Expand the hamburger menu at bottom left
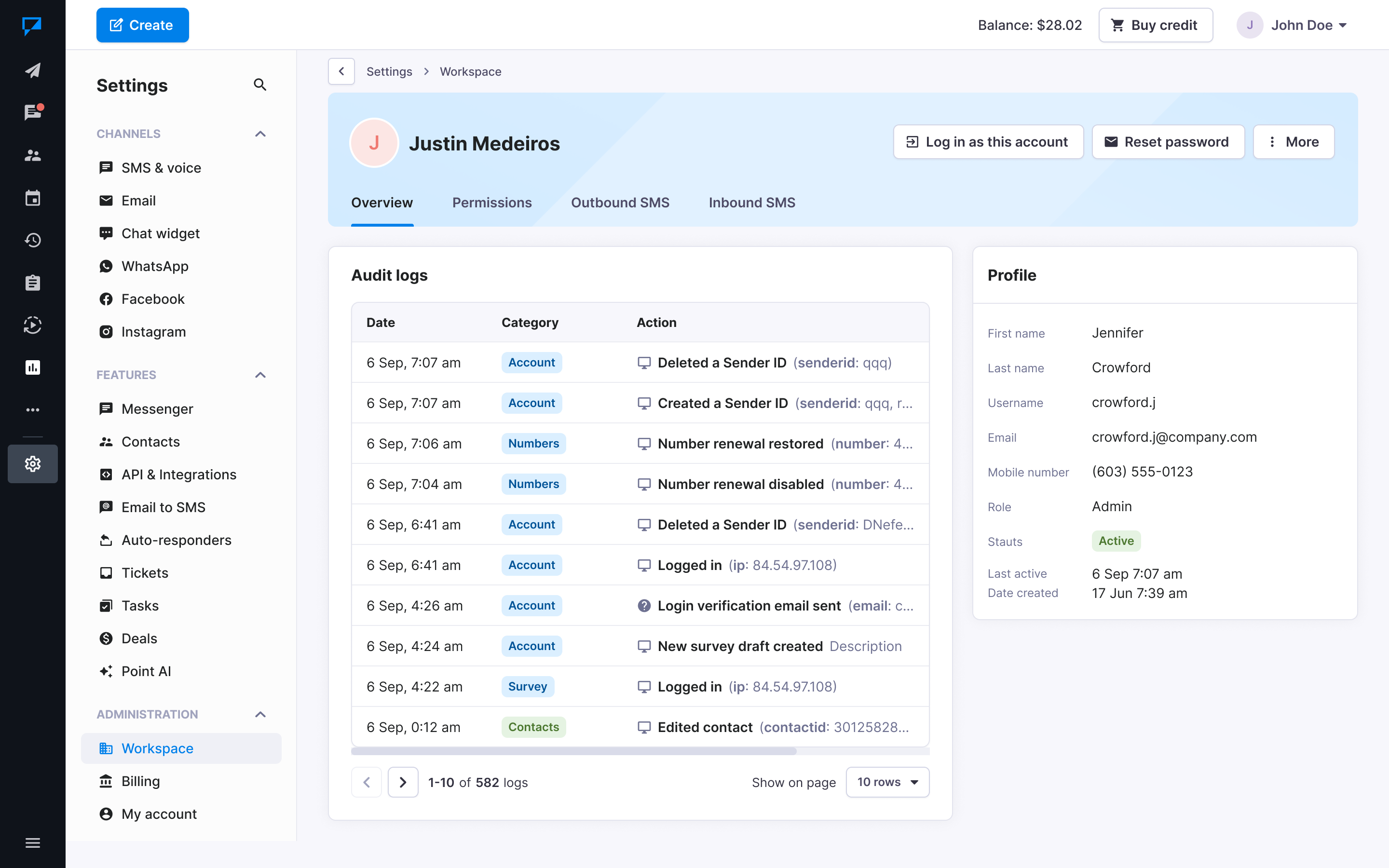The image size is (1389, 868). [x=33, y=843]
